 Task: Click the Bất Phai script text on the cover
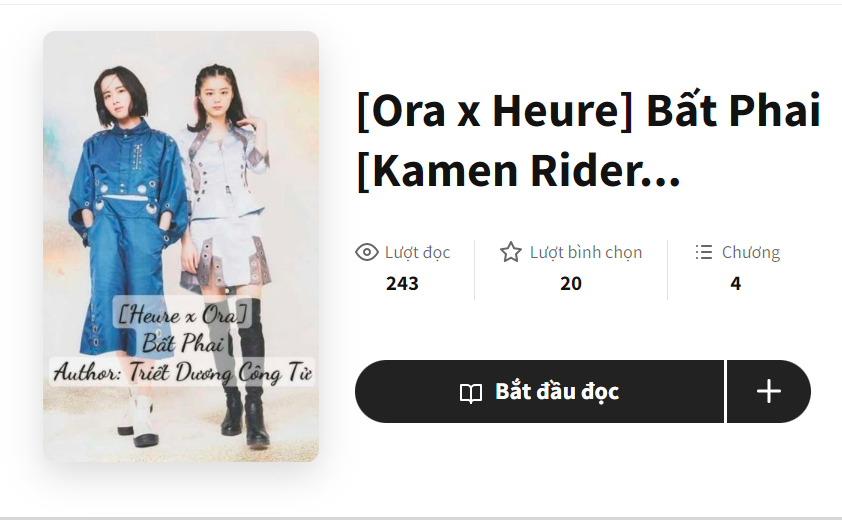pyautogui.click(x=183, y=343)
